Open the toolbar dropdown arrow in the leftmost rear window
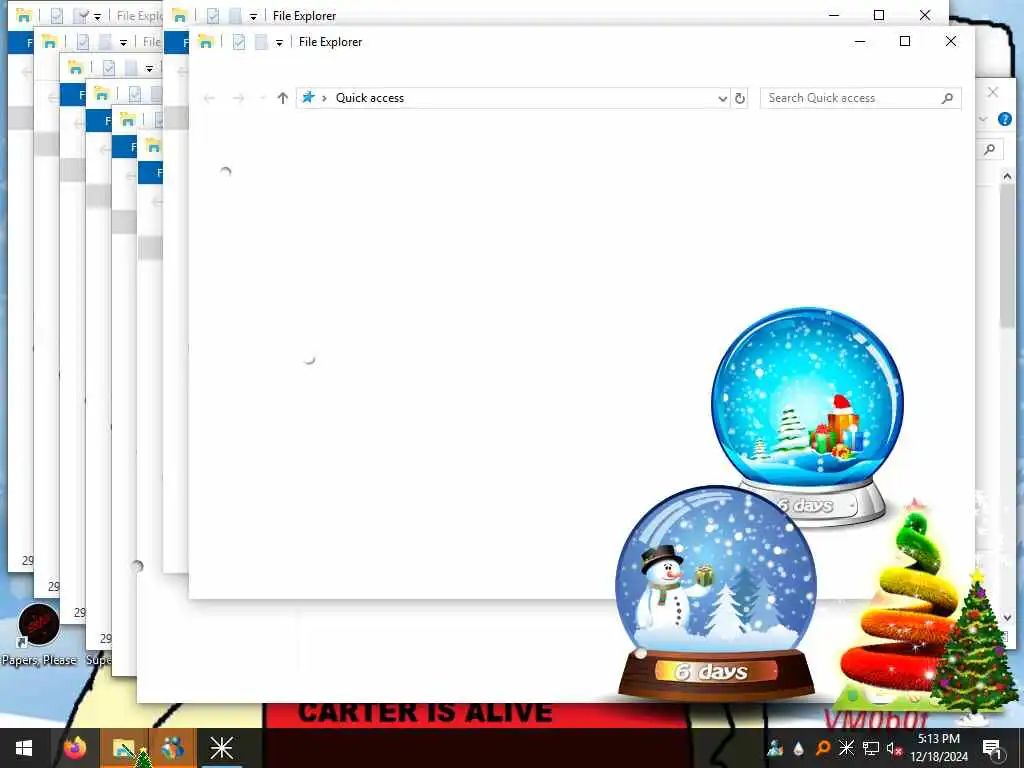1024x768 pixels. (97, 16)
